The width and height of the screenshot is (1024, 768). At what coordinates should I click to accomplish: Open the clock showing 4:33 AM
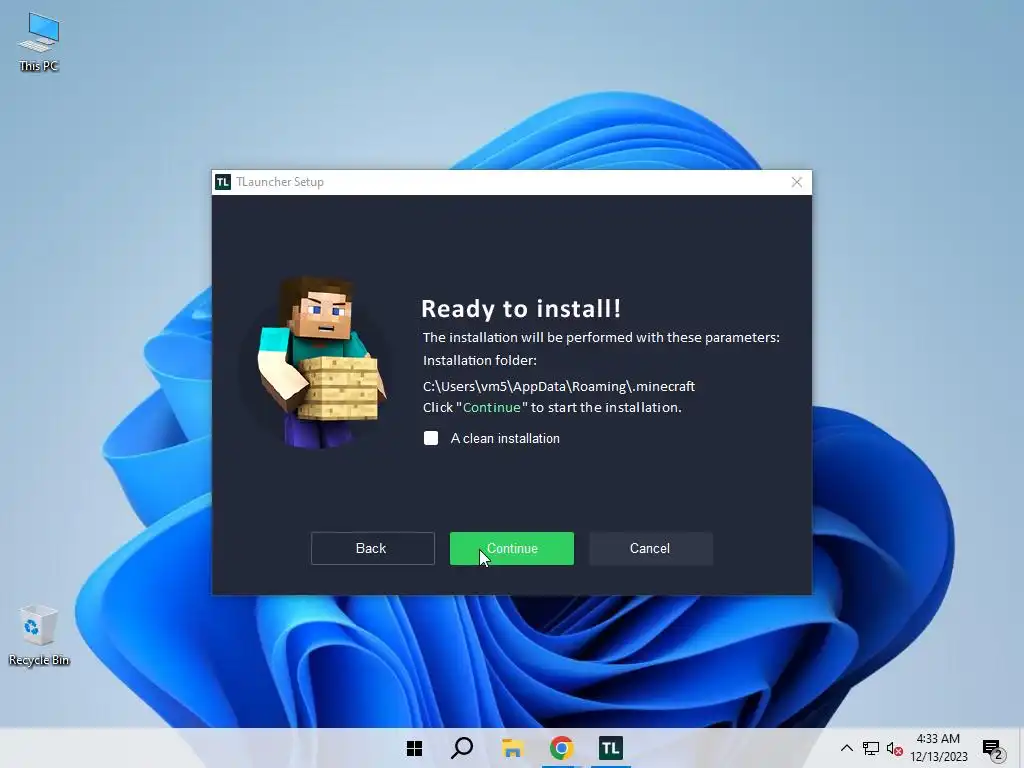coord(938,748)
